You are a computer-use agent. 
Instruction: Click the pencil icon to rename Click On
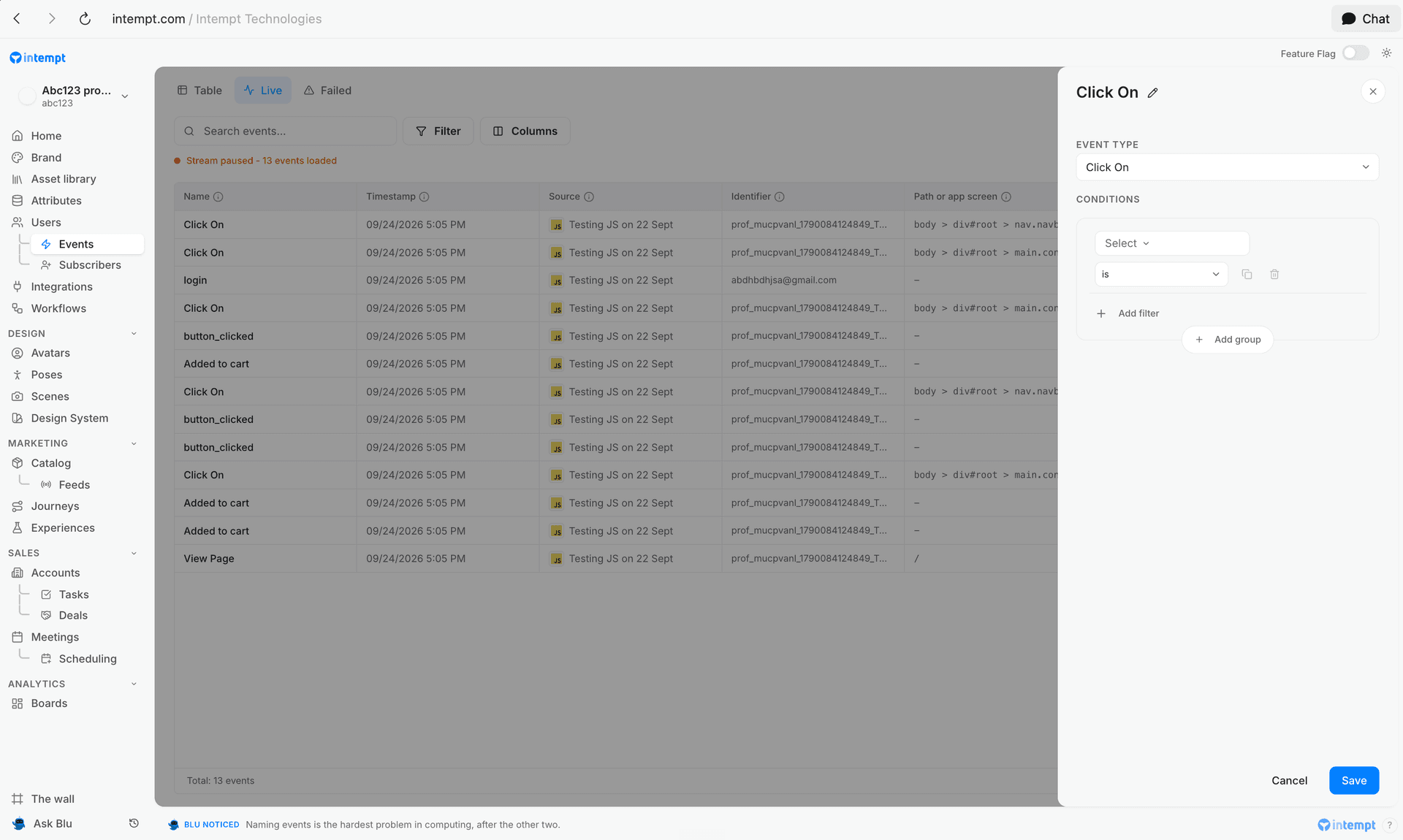(1153, 93)
